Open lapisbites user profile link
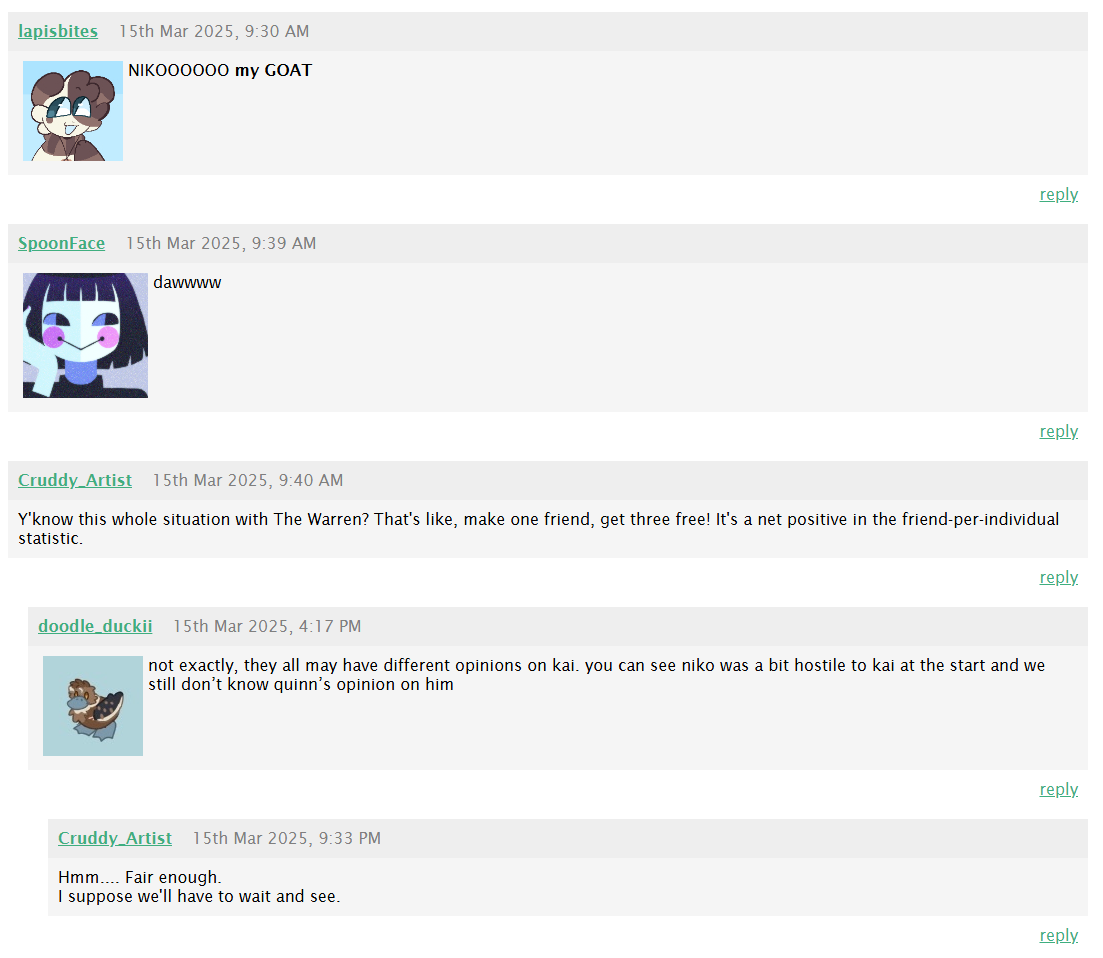 (x=58, y=32)
